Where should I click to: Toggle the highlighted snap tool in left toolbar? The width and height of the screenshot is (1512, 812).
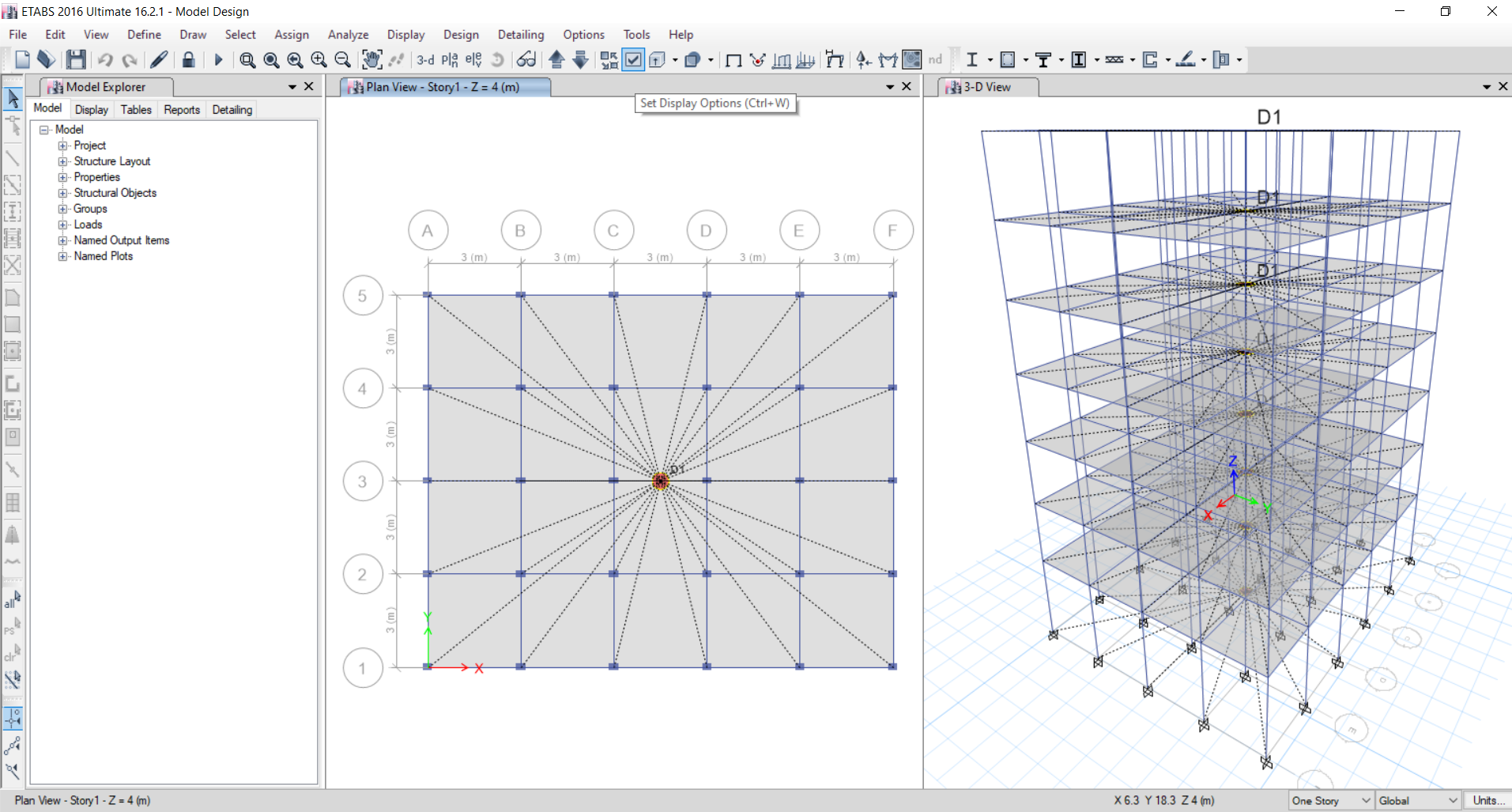click(13, 719)
